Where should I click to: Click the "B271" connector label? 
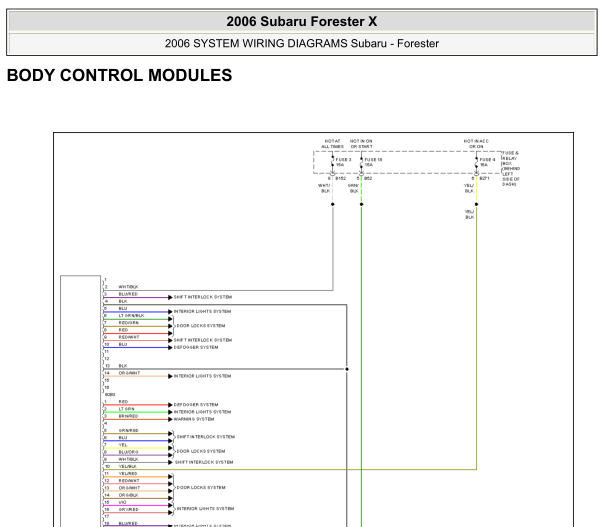click(x=484, y=178)
